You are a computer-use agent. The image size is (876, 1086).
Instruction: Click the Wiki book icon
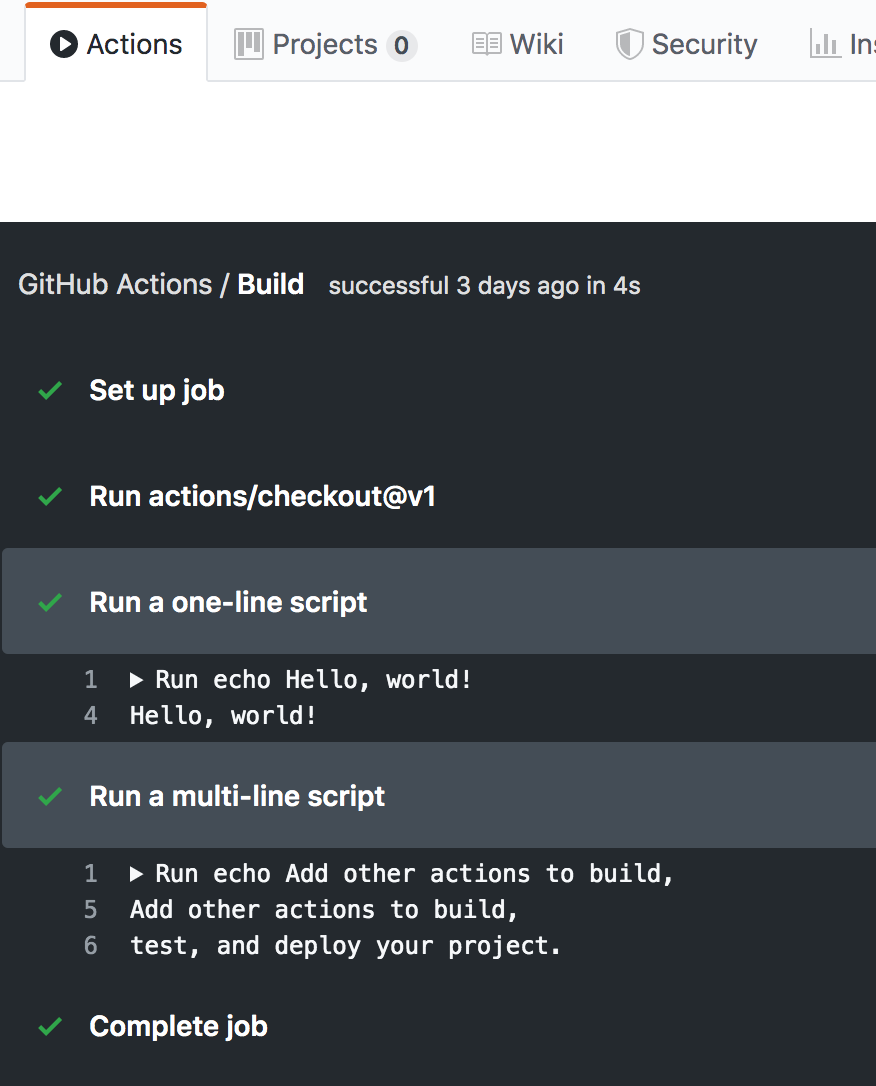[x=486, y=44]
